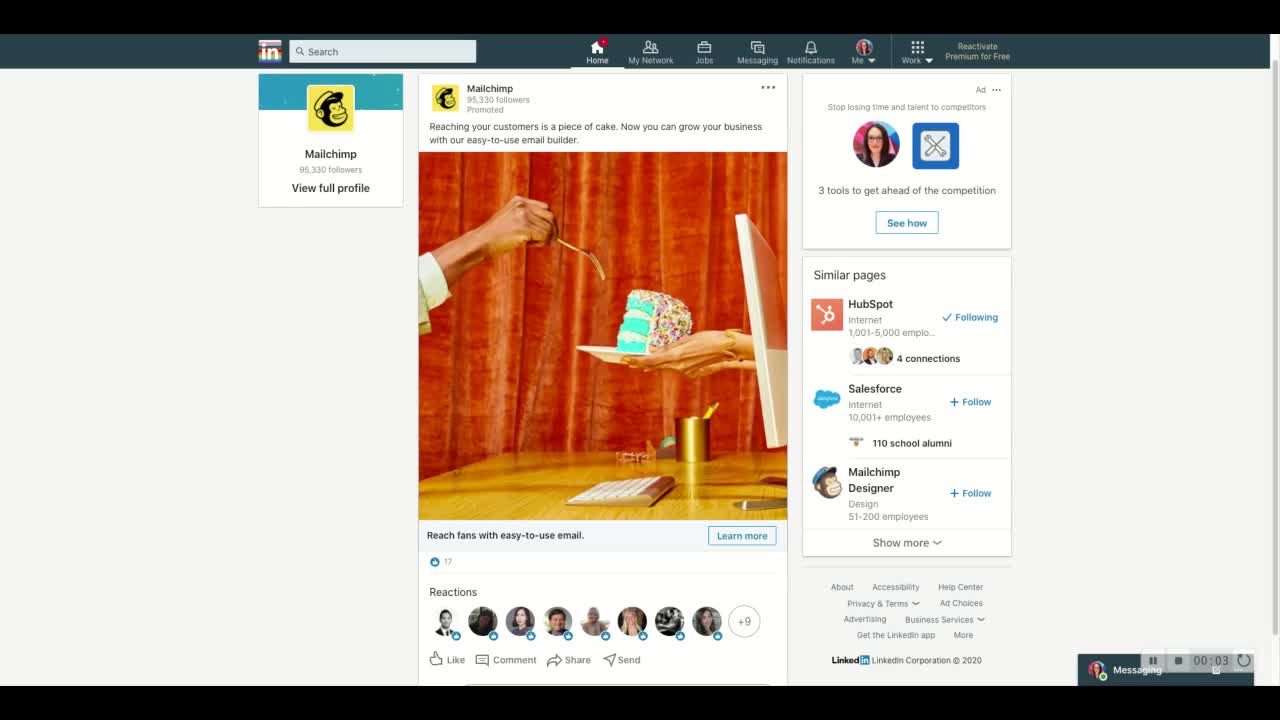Open the Home feed icon
Viewport: 1280px width, 720px height.
(597, 48)
